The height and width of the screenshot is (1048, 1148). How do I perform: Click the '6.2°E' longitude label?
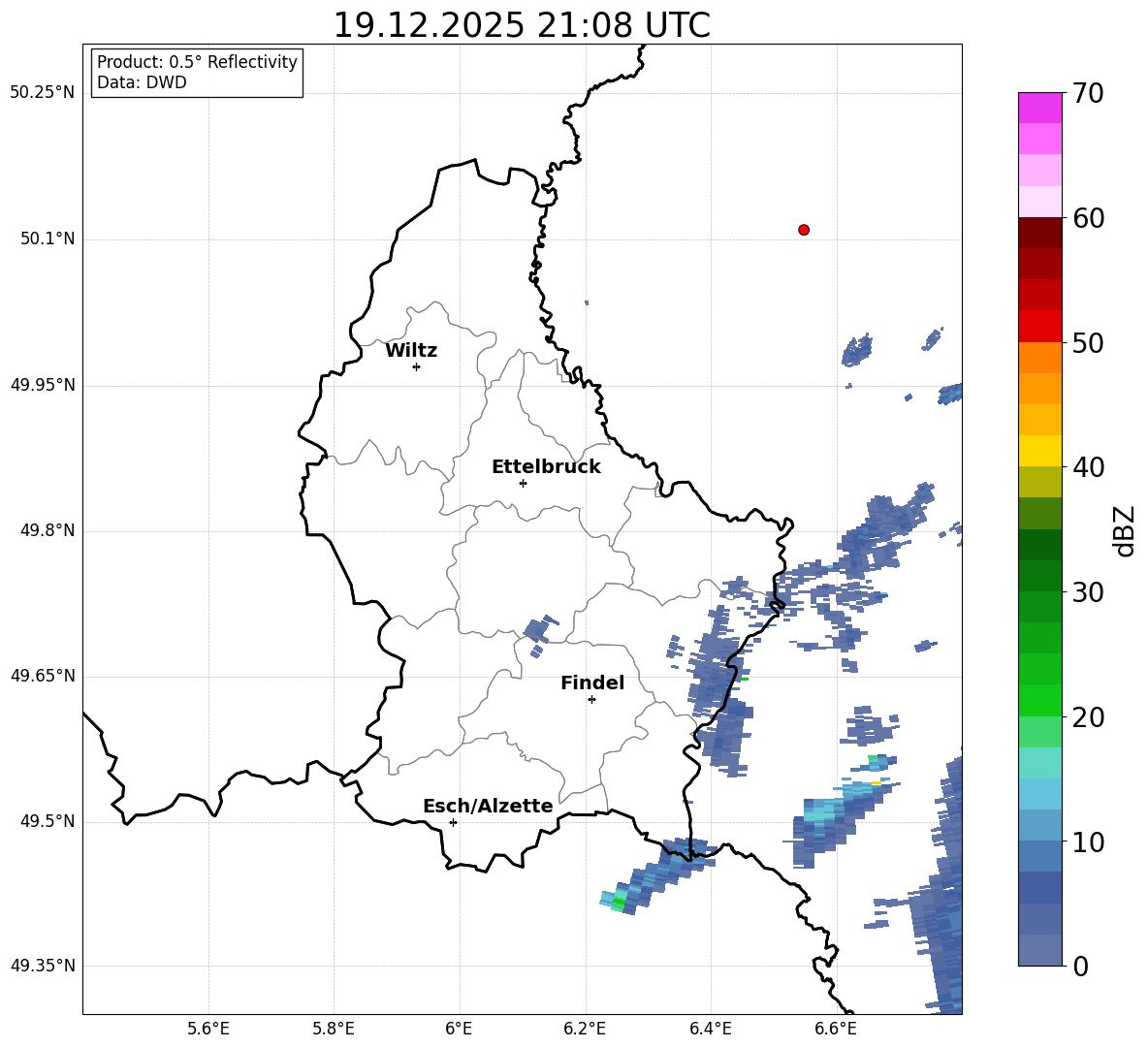tap(585, 1029)
